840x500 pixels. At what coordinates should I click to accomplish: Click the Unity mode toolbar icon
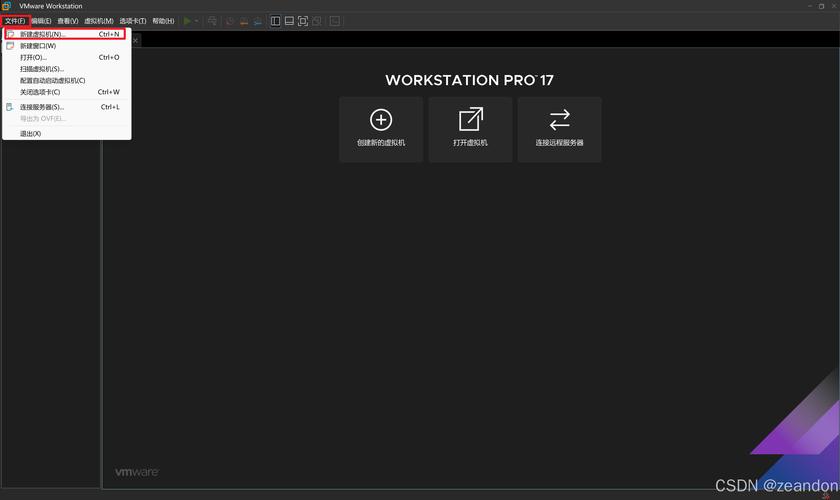(x=317, y=21)
